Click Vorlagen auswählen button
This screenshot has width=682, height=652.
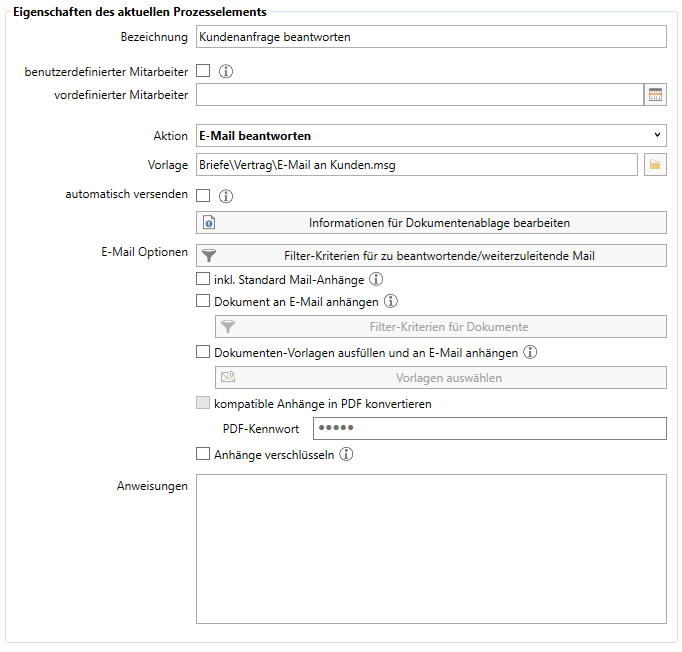click(441, 378)
